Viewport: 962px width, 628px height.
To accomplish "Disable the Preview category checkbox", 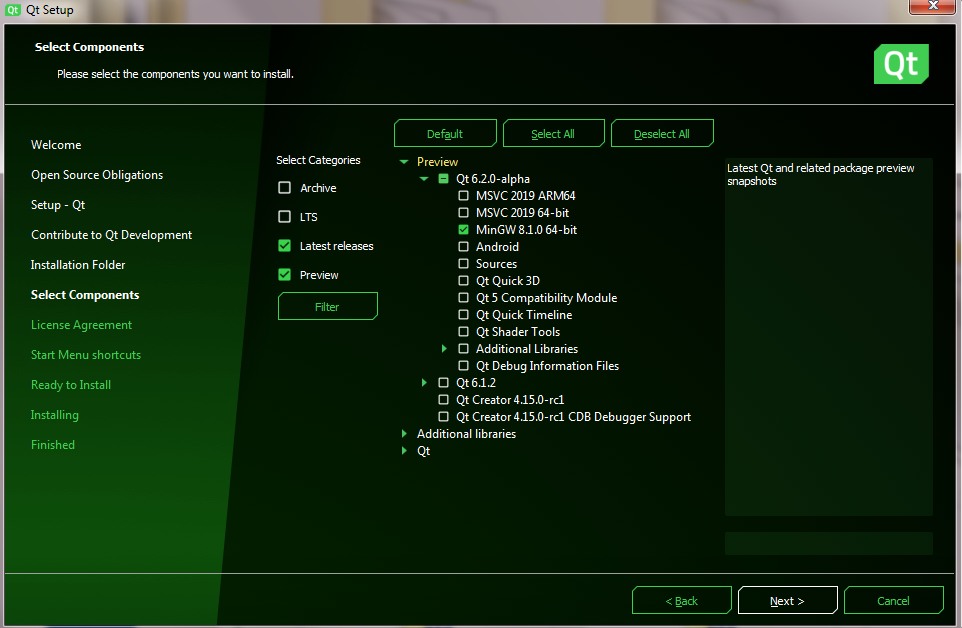I will coord(285,275).
